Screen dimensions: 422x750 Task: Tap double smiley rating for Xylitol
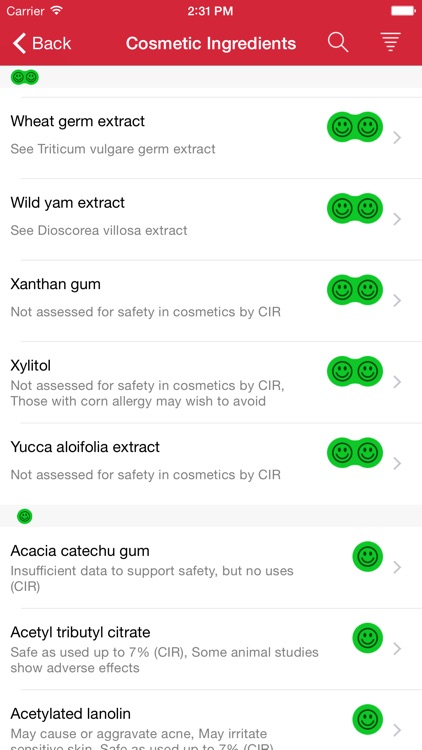pos(355,371)
